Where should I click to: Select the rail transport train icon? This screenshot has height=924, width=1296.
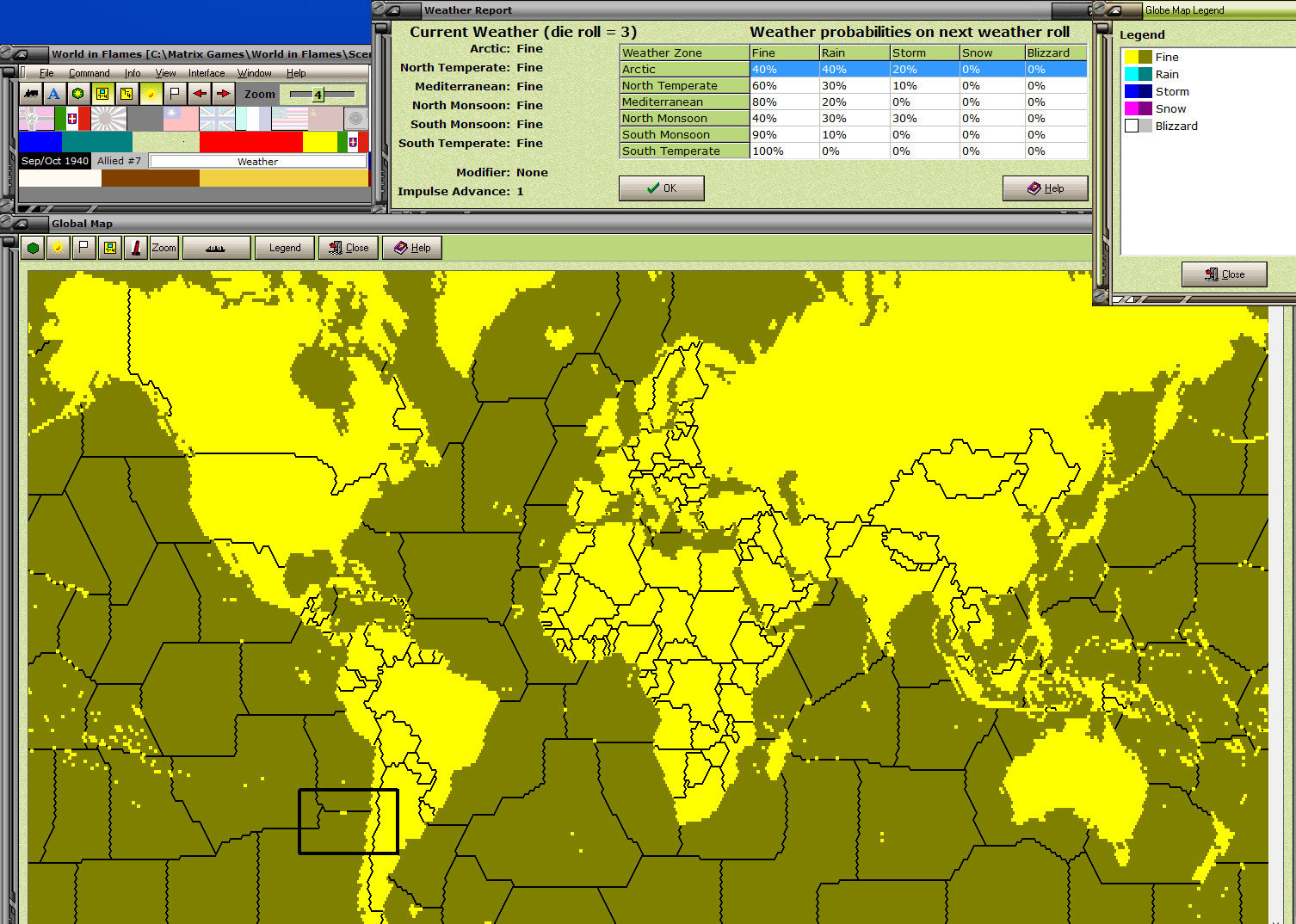click(30, 95)
